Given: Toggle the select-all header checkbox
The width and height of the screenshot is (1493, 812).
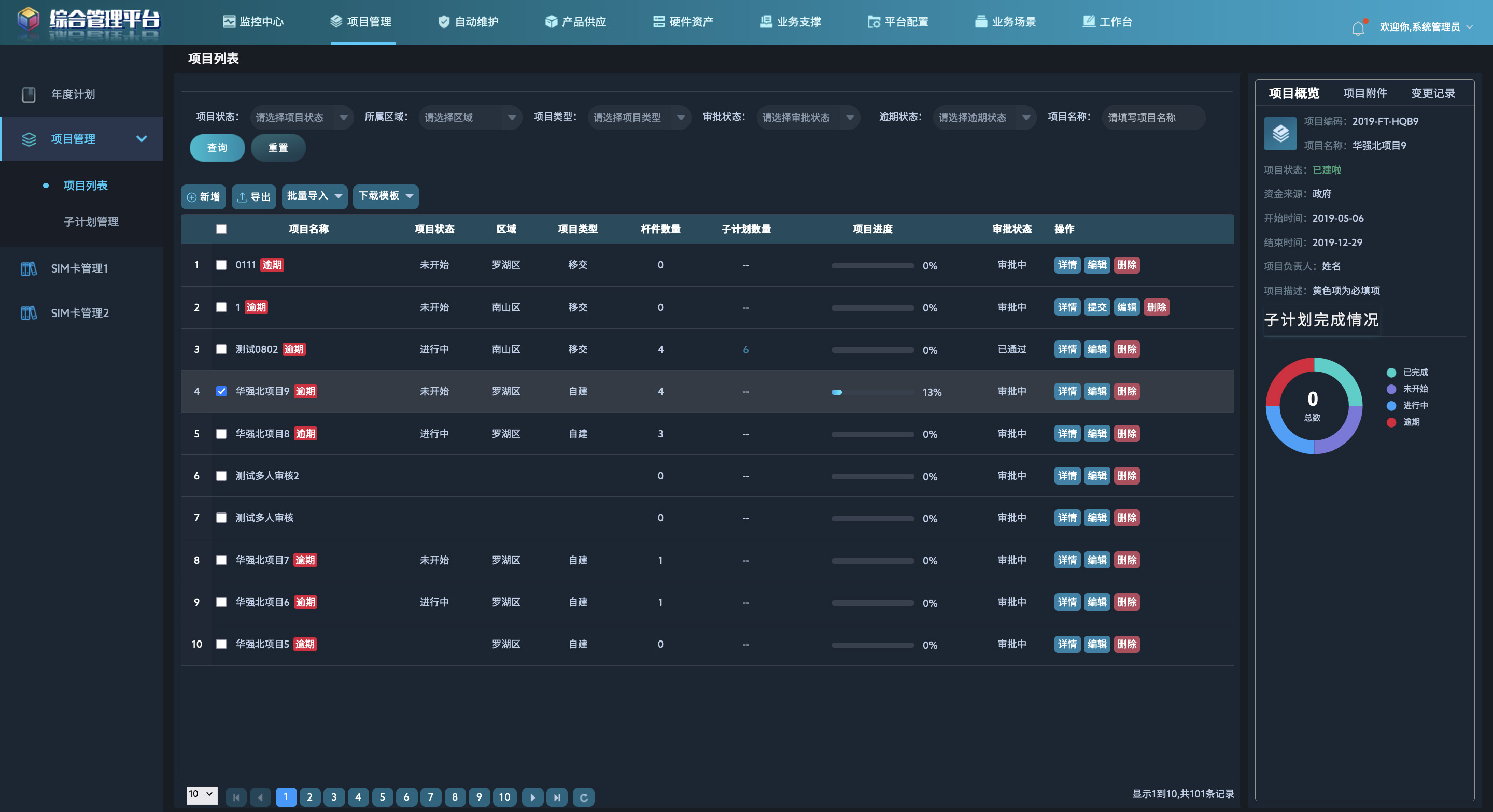Looking at the screenshot, I should (221, 229).
